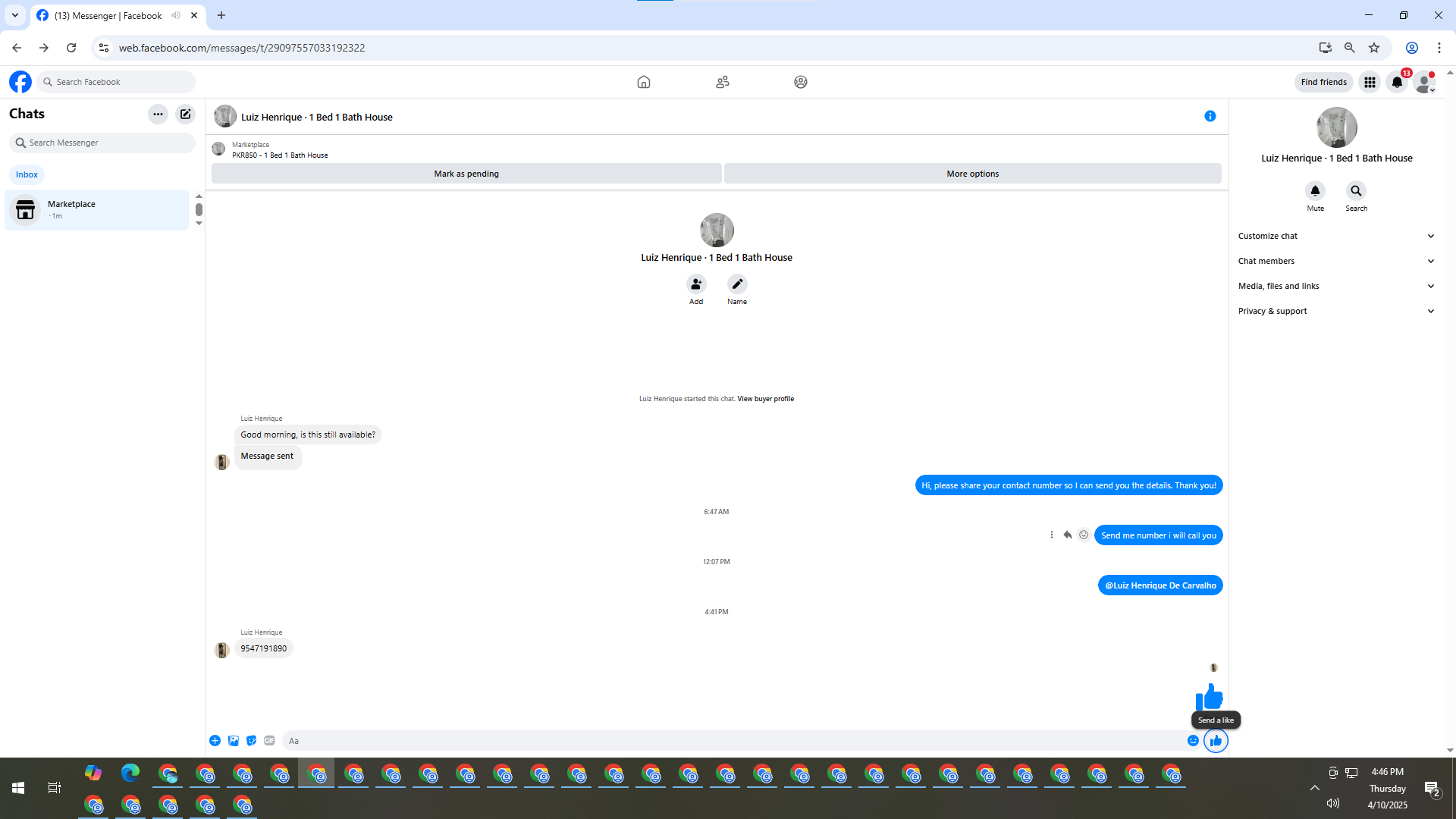Open the Inbox tab in Chats
The height and width of the screenshot is (819, 1456).
tap(27, 174)
